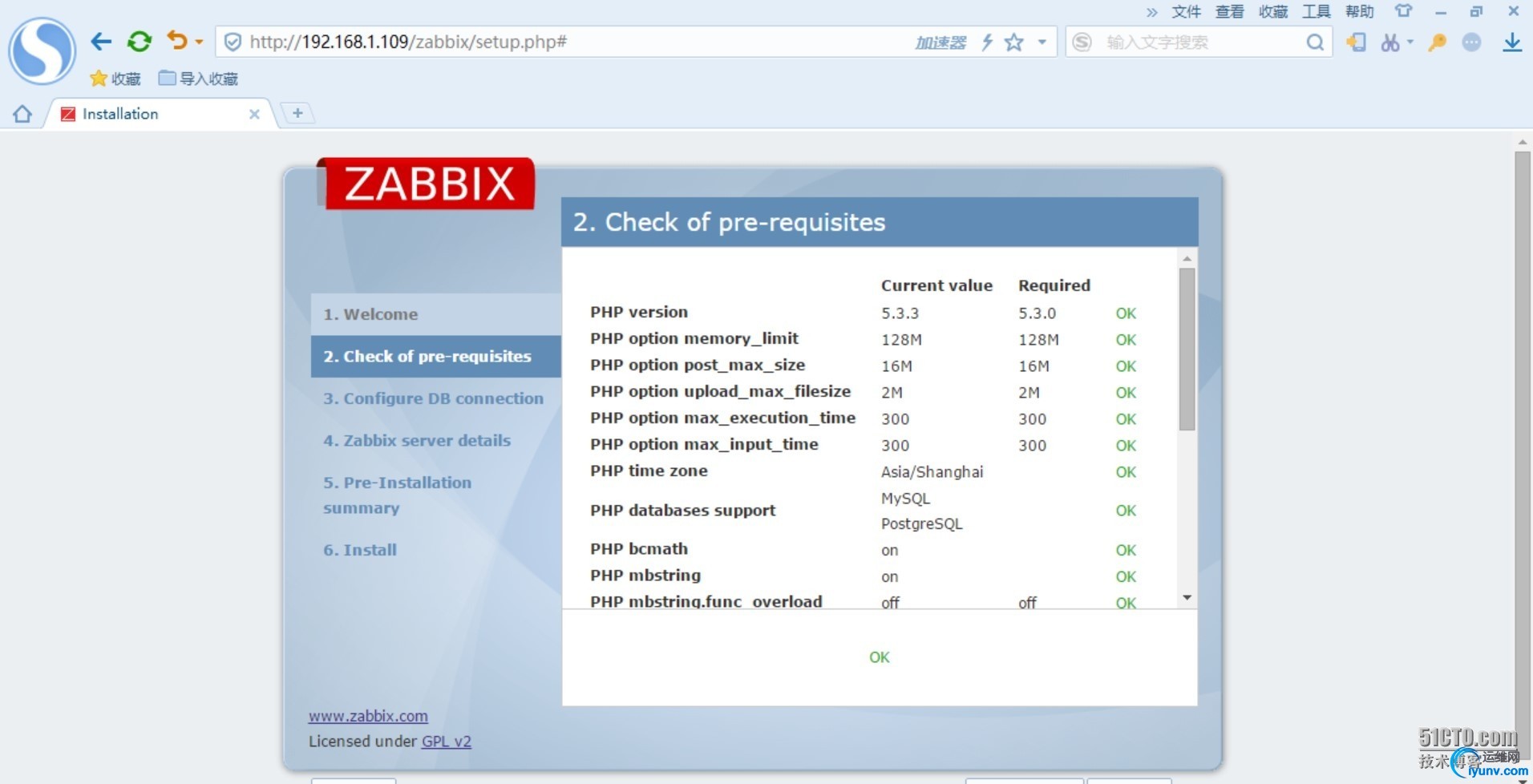Click the PHP version row label
Viewport: 1533px width, 784px height.
tap(639, 312)
